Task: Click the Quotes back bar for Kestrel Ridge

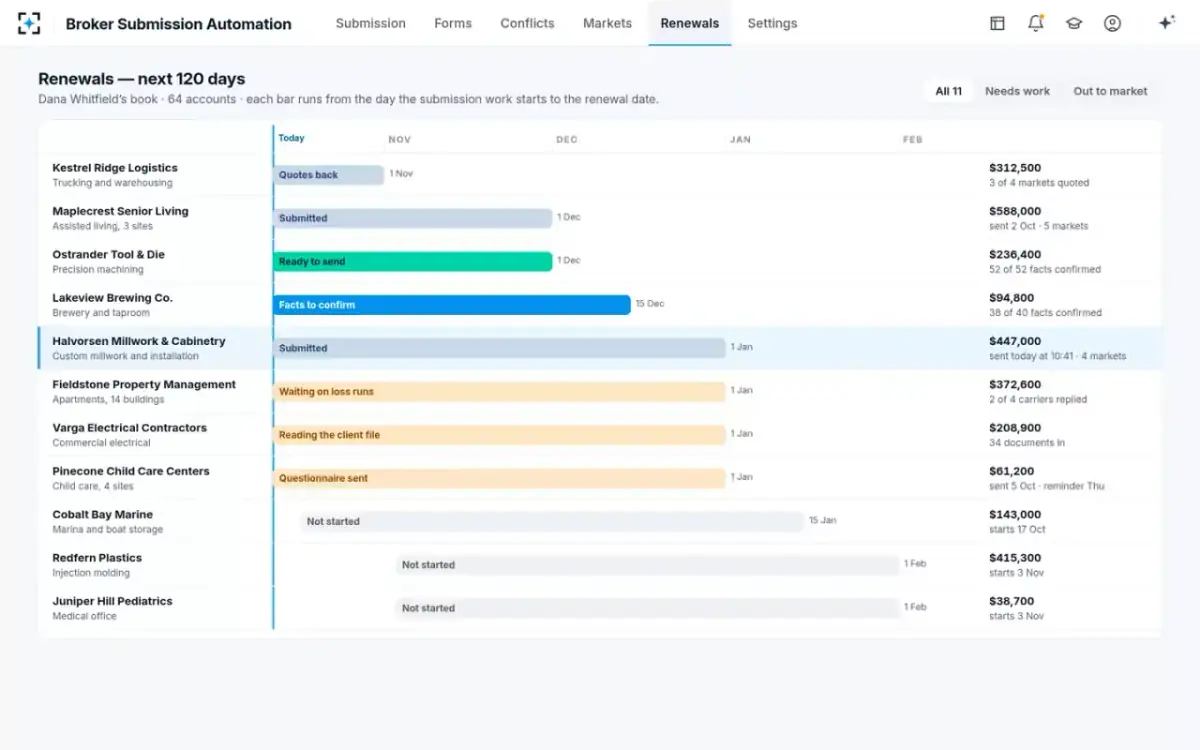Action: 329,175
